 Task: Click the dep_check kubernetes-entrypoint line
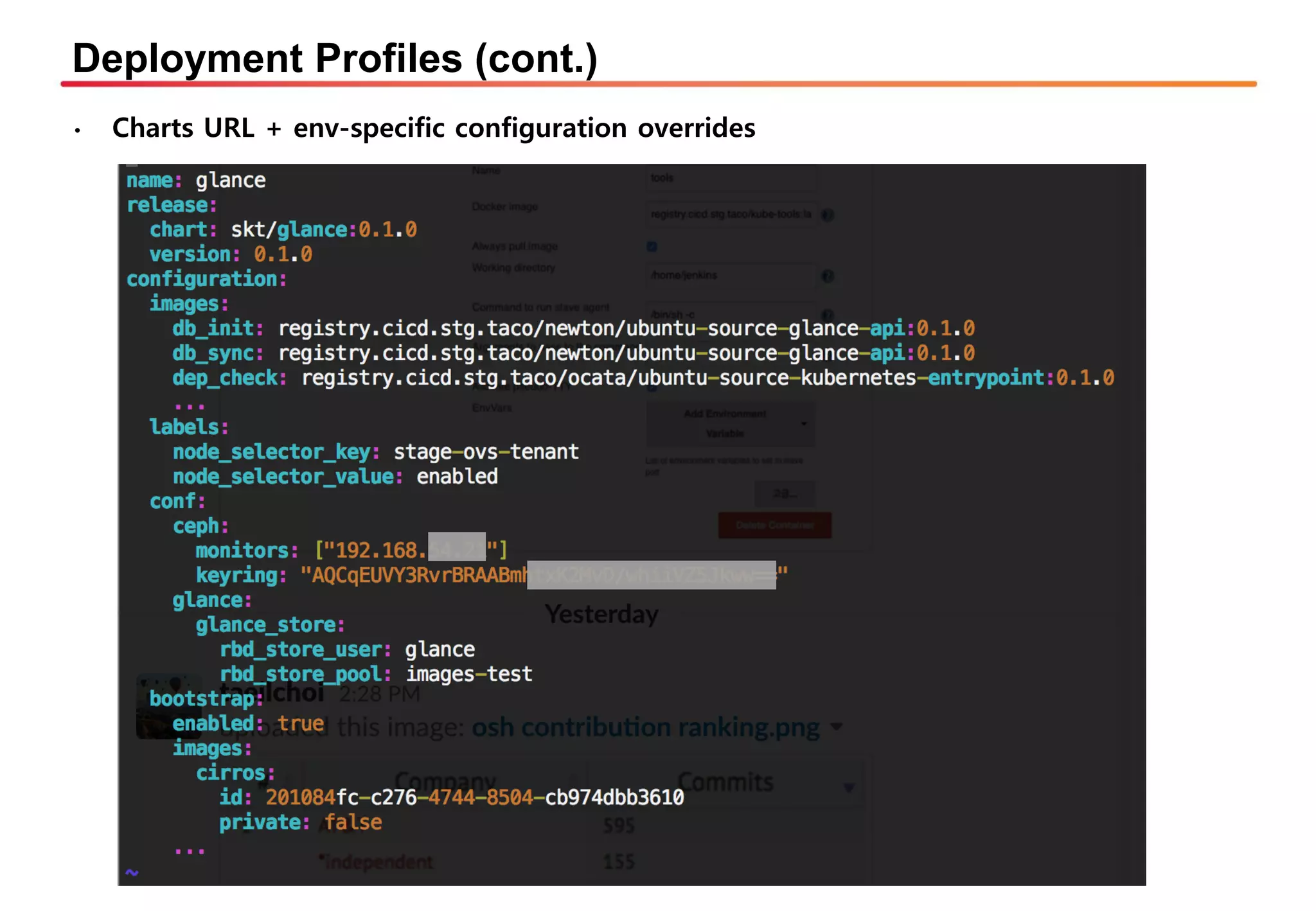point(643,378)
